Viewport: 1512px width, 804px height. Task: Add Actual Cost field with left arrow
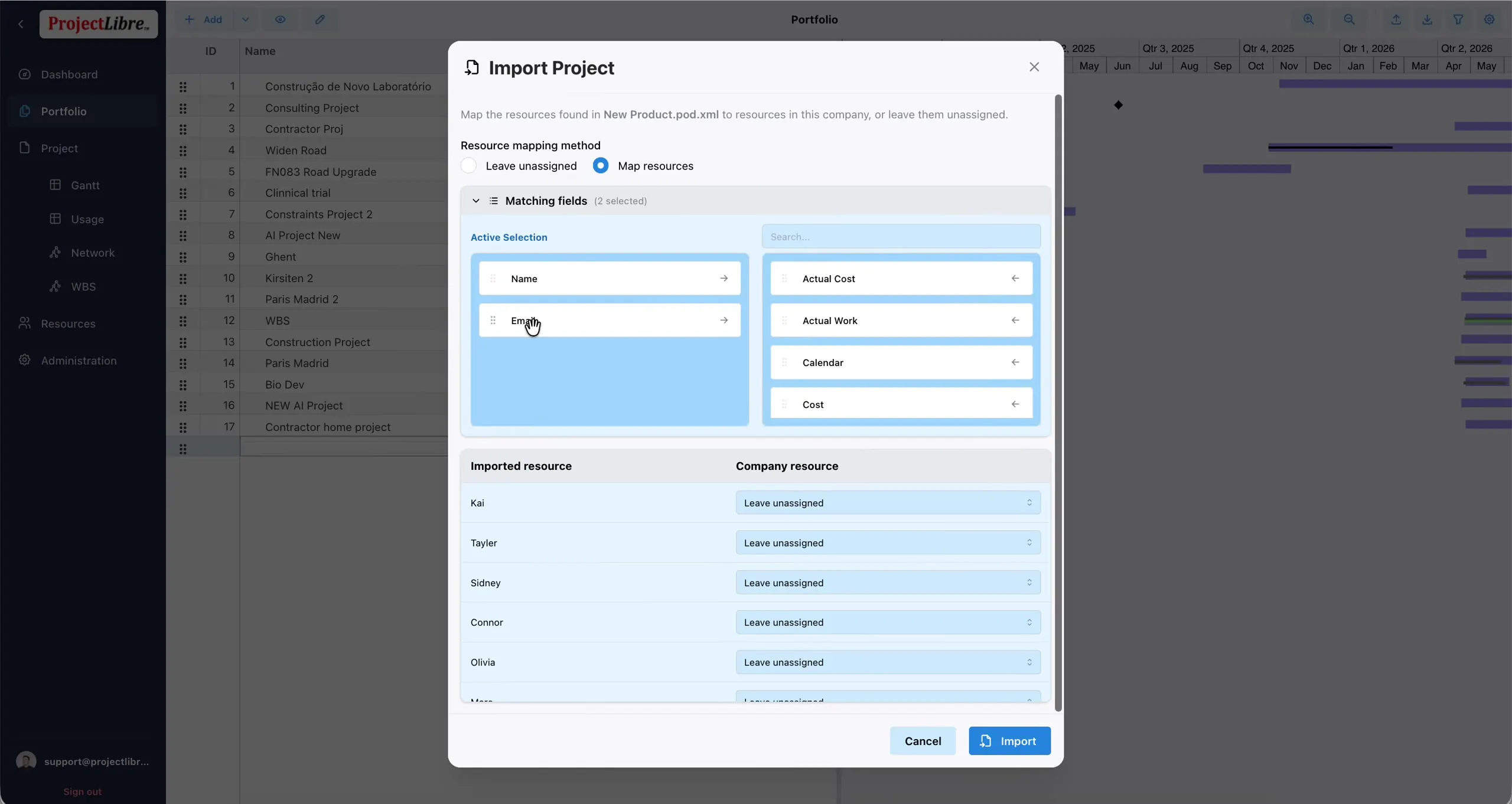(x=1015, y=279)
